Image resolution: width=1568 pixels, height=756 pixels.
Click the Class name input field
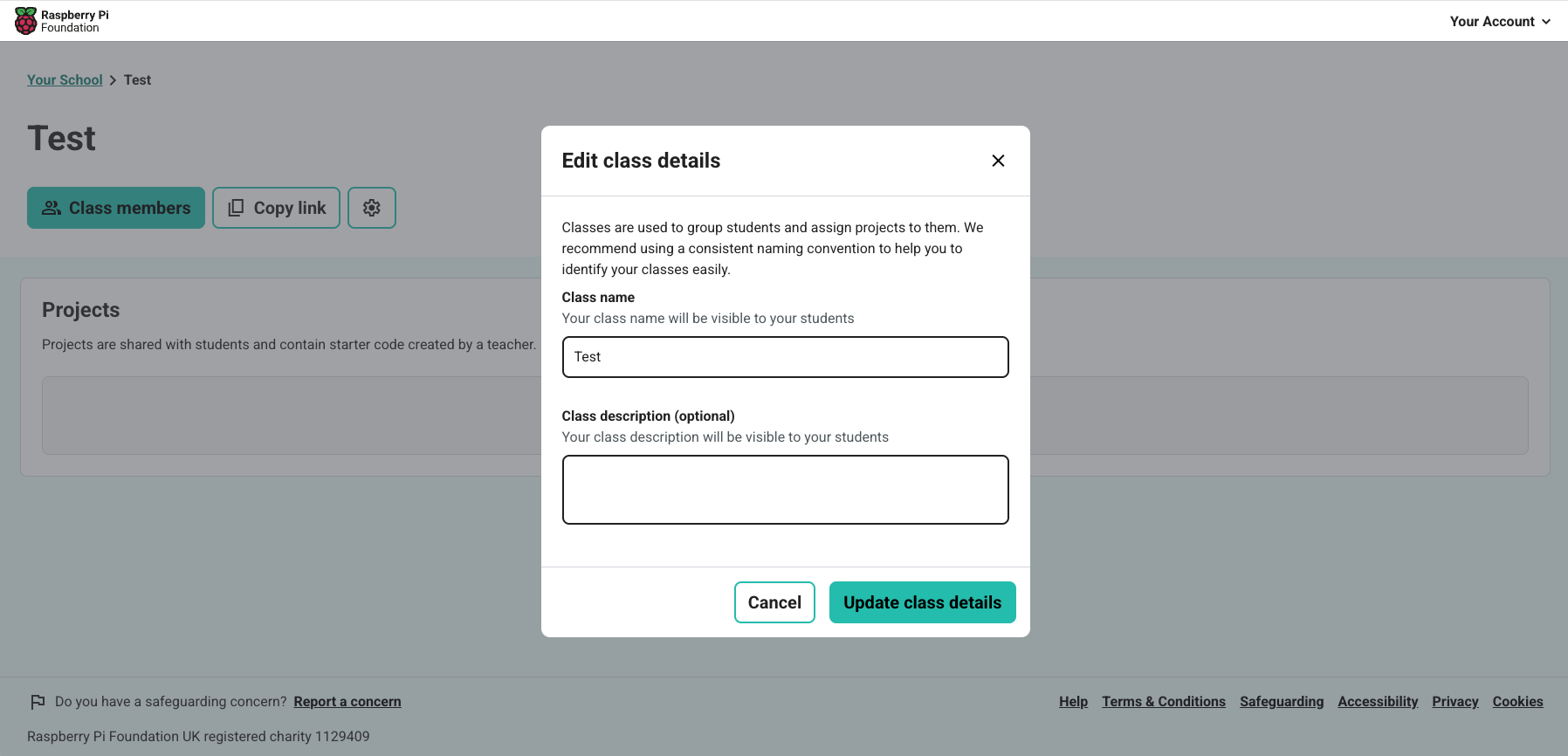pos(785,357)
